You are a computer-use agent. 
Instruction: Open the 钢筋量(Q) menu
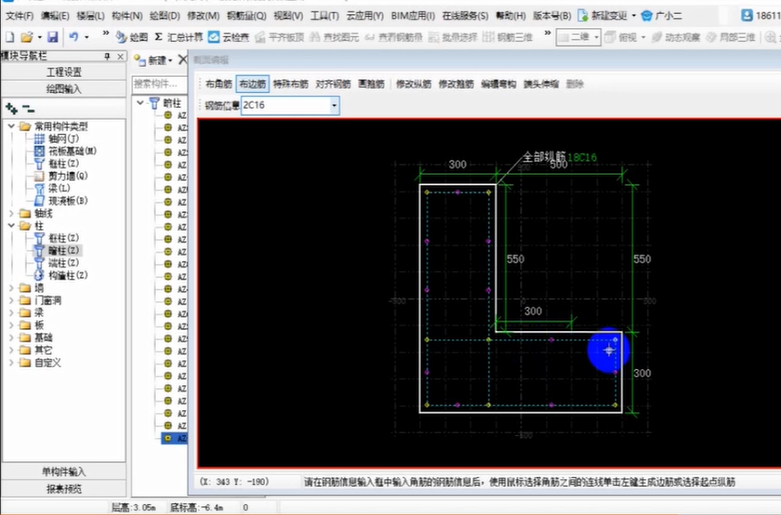(x=247, y=16)
